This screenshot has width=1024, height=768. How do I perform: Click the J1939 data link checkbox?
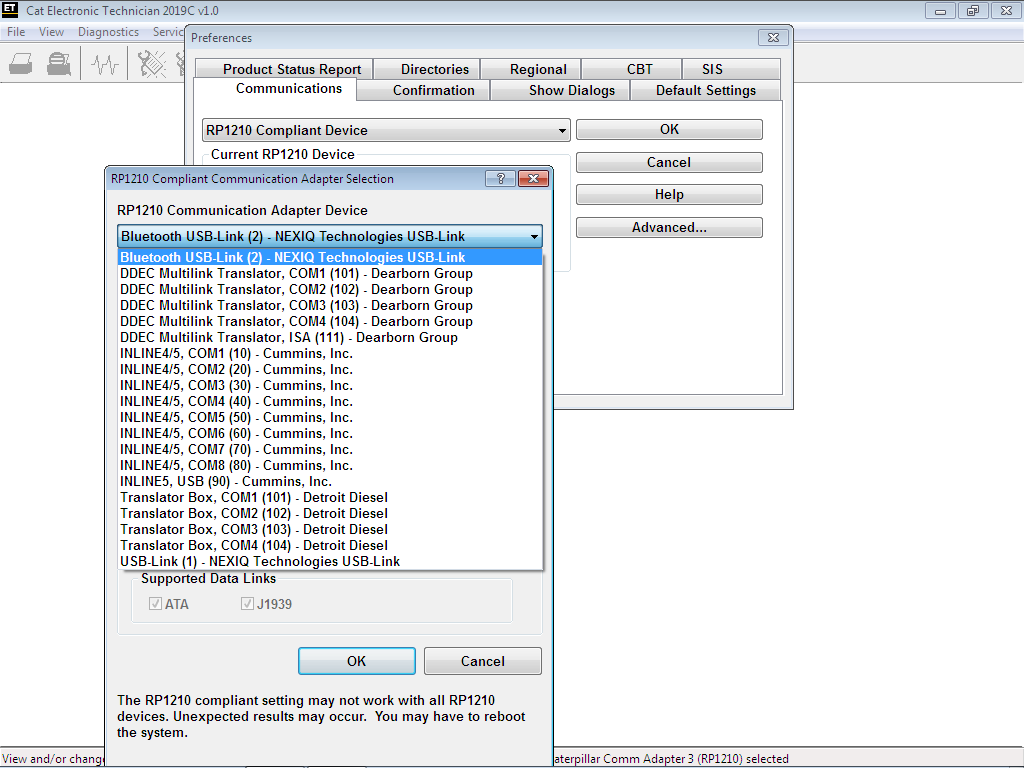click(x=247, y=603)
